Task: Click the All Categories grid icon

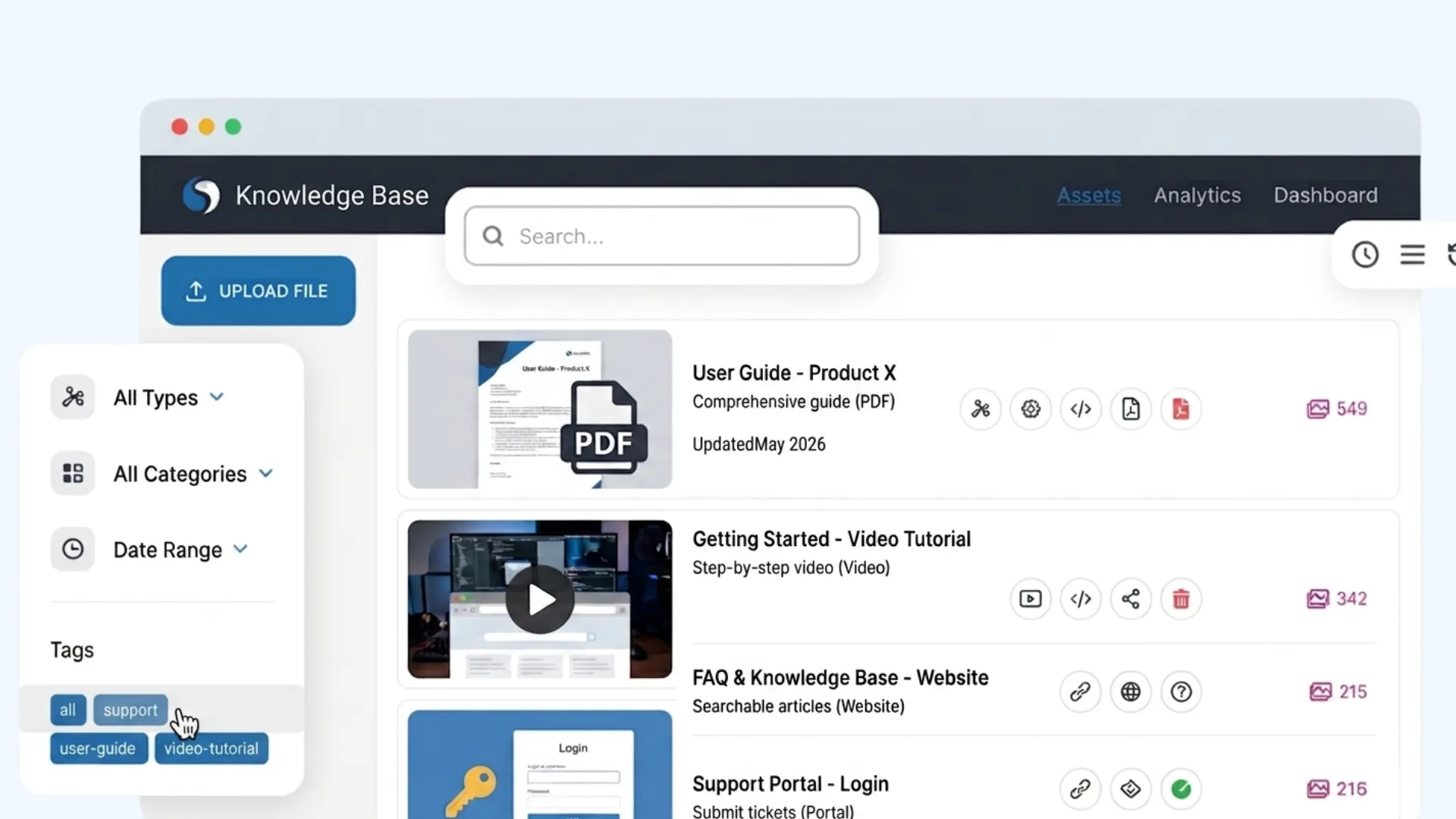Action: (x=73, y=473)
